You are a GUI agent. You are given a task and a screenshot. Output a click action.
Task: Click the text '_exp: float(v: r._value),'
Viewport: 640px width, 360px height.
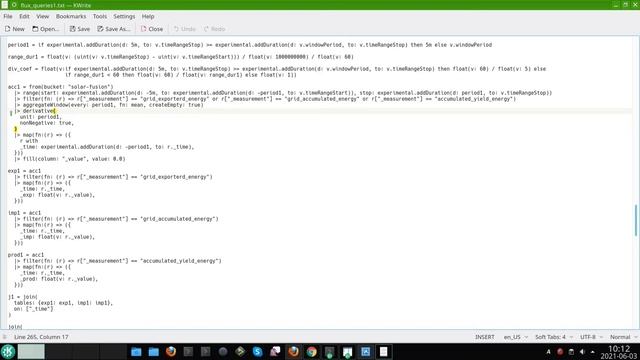pyautogui.click(x=57, y=195)
